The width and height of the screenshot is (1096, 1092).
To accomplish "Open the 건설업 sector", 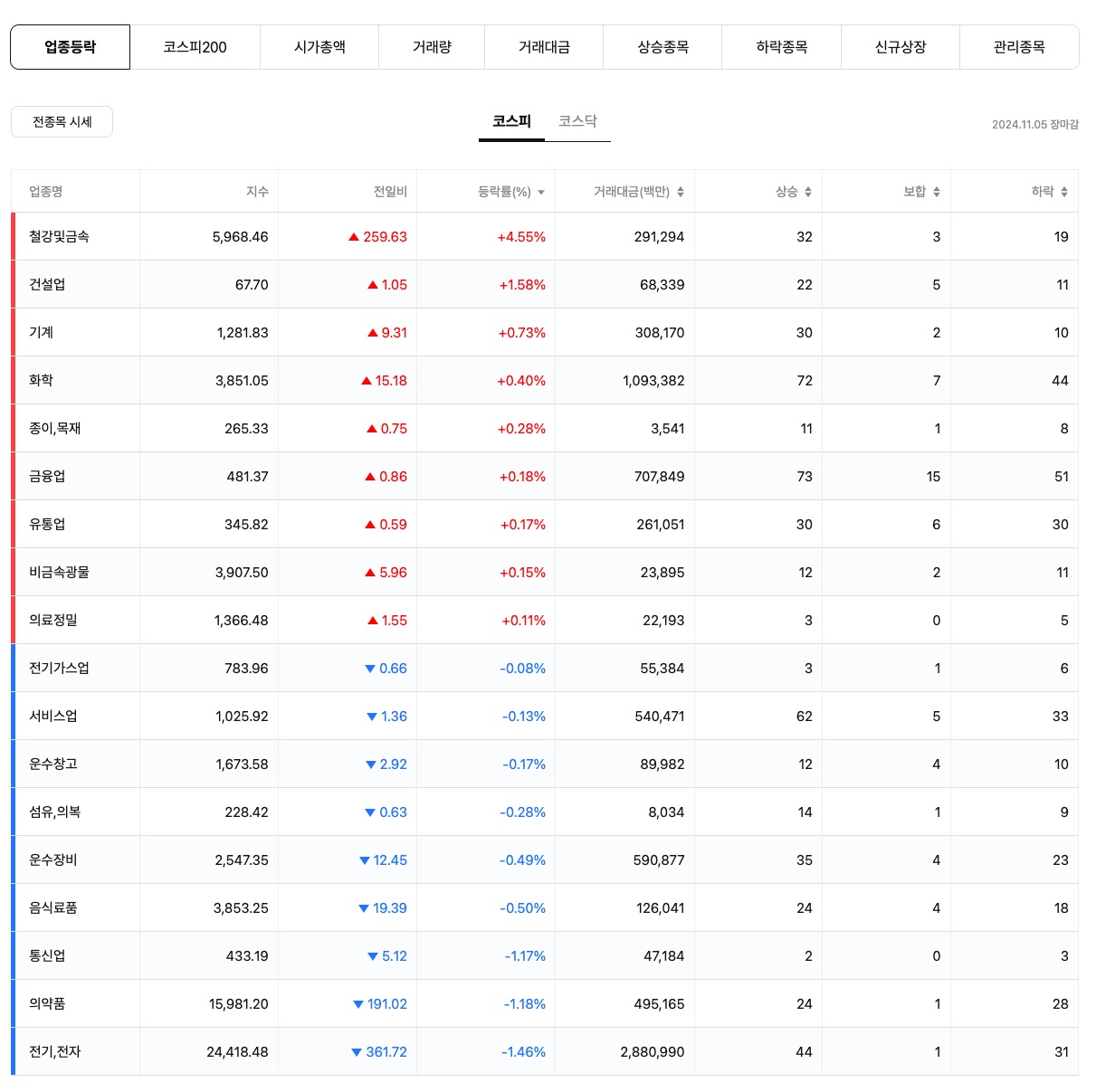I will tap(47, 284).
